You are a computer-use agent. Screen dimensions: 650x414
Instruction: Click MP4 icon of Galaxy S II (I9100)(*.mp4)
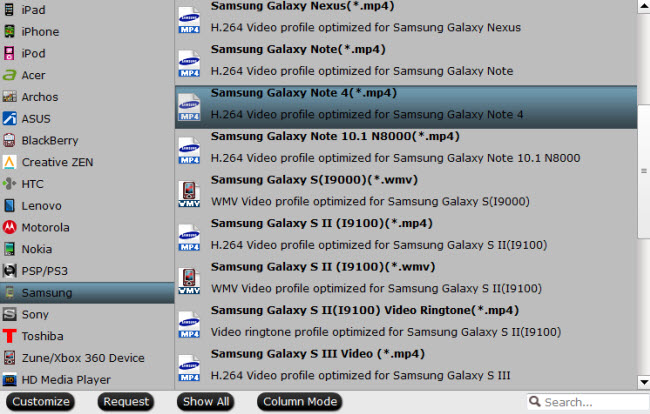pyautogui.click(x=189, y=237)
